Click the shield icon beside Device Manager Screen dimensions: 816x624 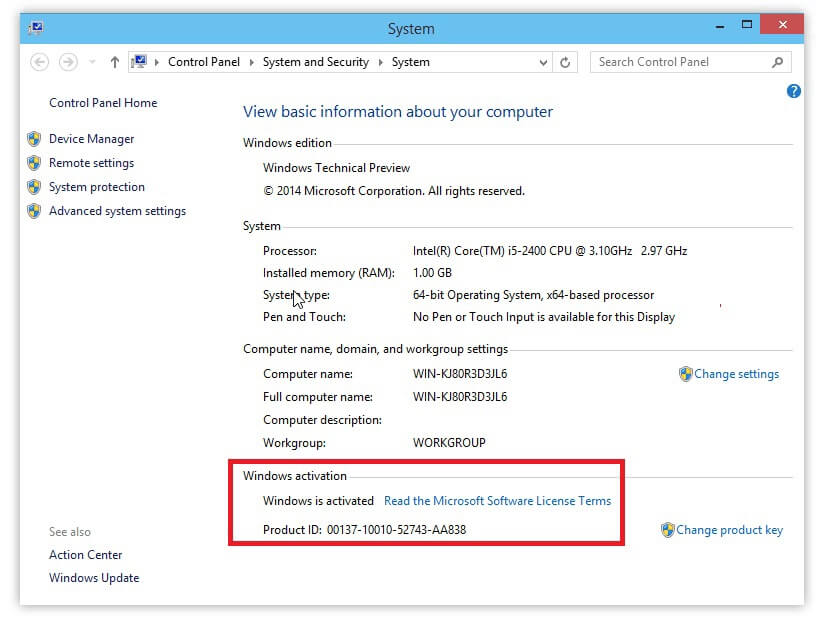(x=36, y=139)
